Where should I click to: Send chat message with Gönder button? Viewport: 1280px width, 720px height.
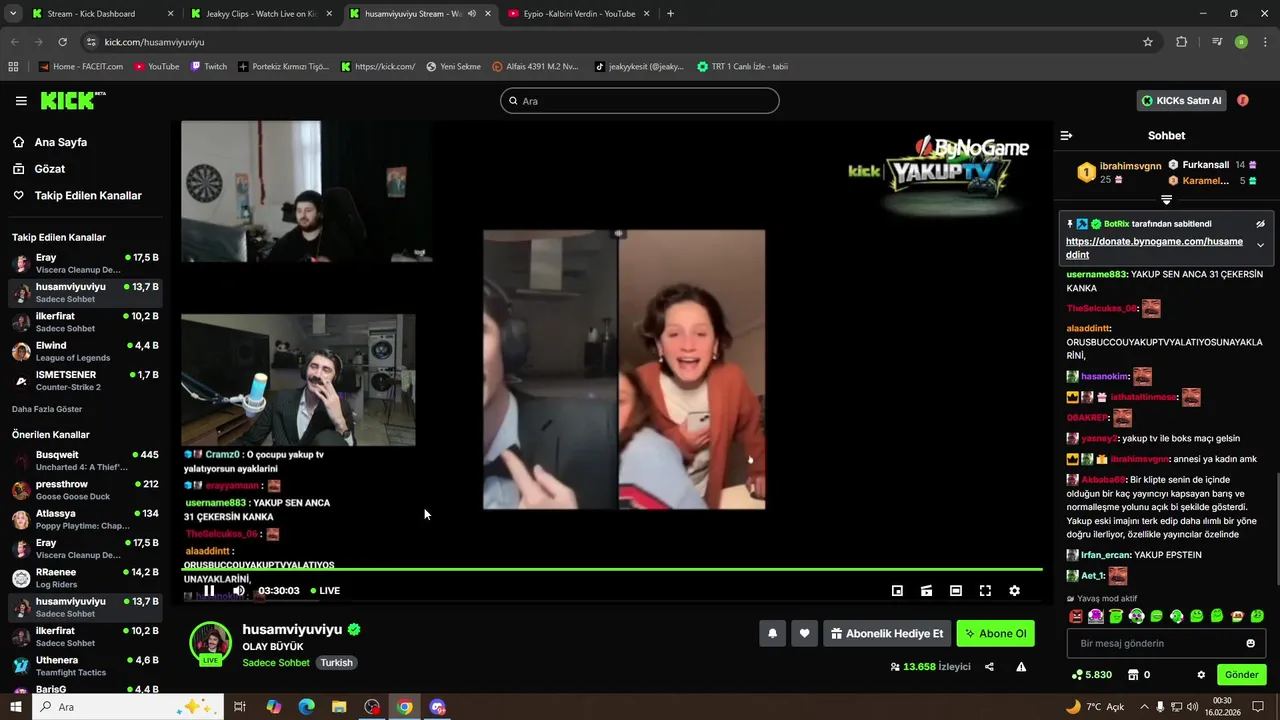(x=1241, y=675)
